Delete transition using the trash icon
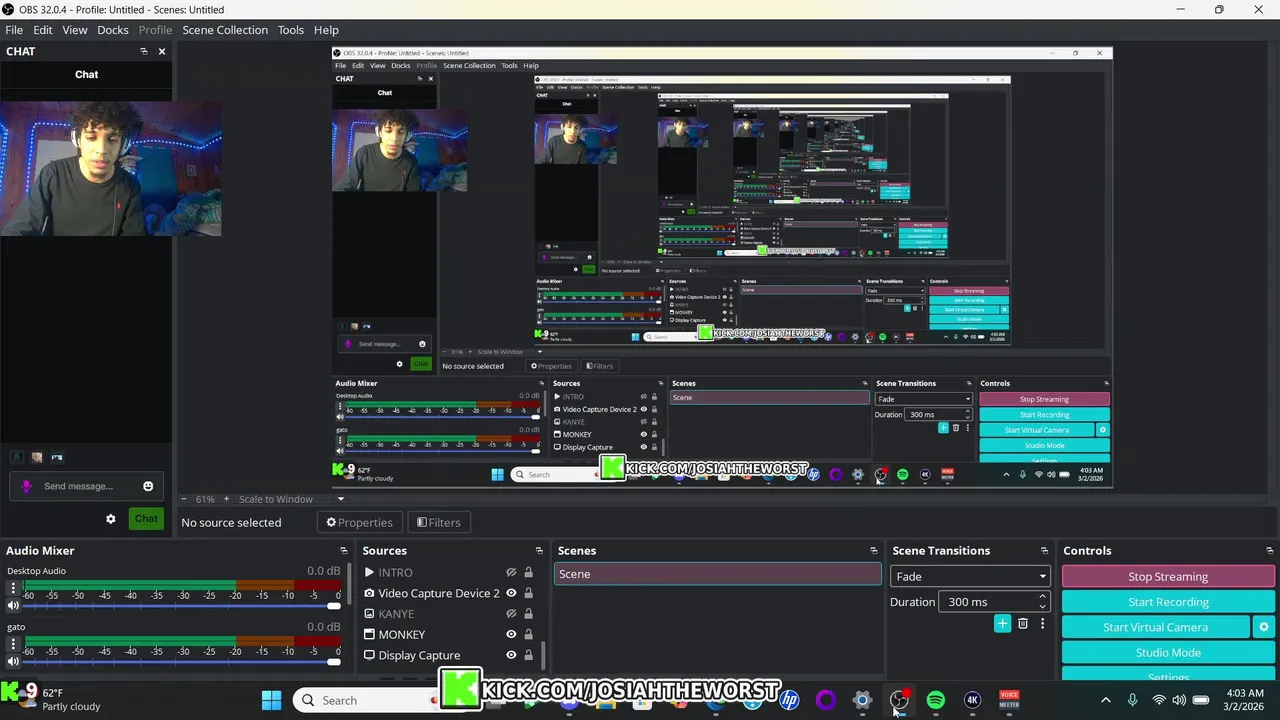 click(1023, 624)
